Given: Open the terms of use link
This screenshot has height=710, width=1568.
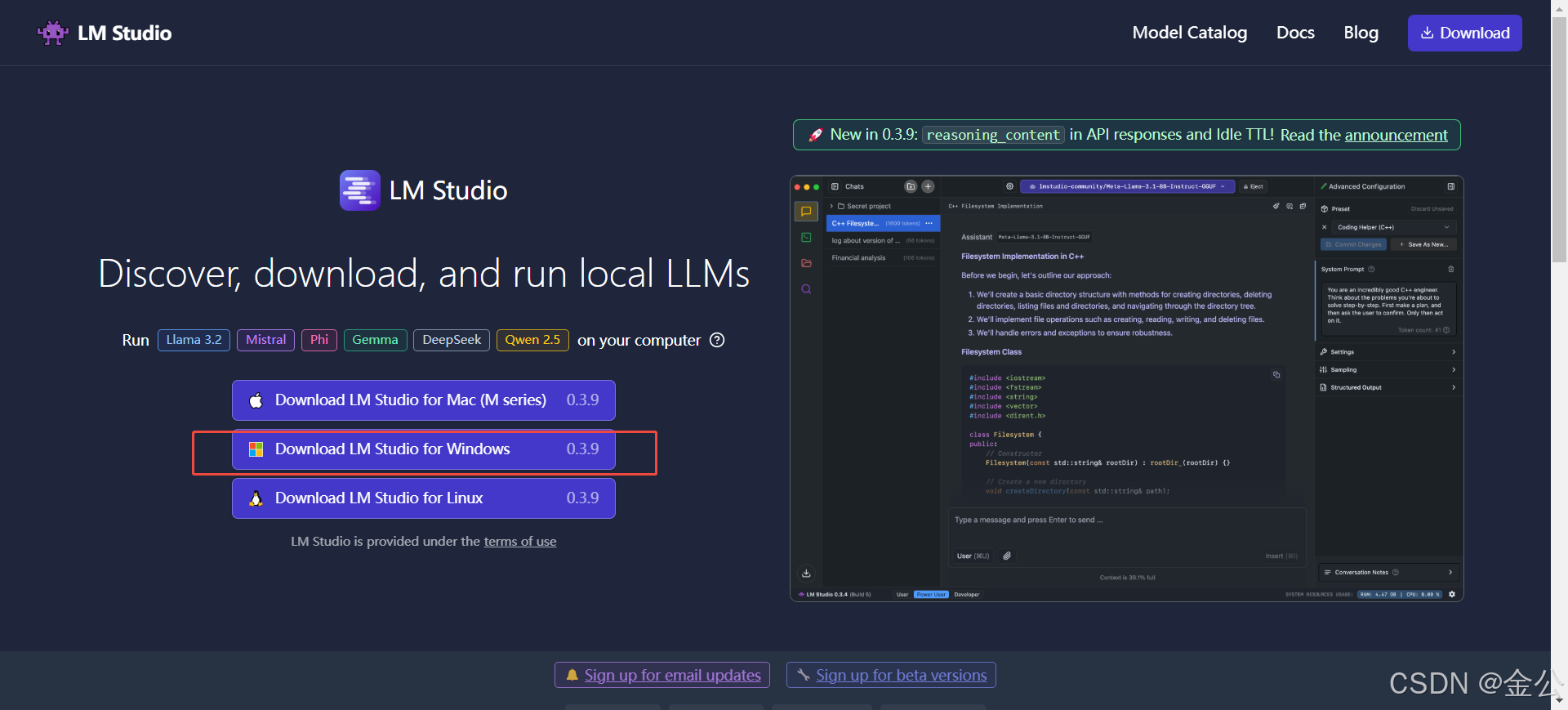Looking at the screenshot, I should point(519,542).
